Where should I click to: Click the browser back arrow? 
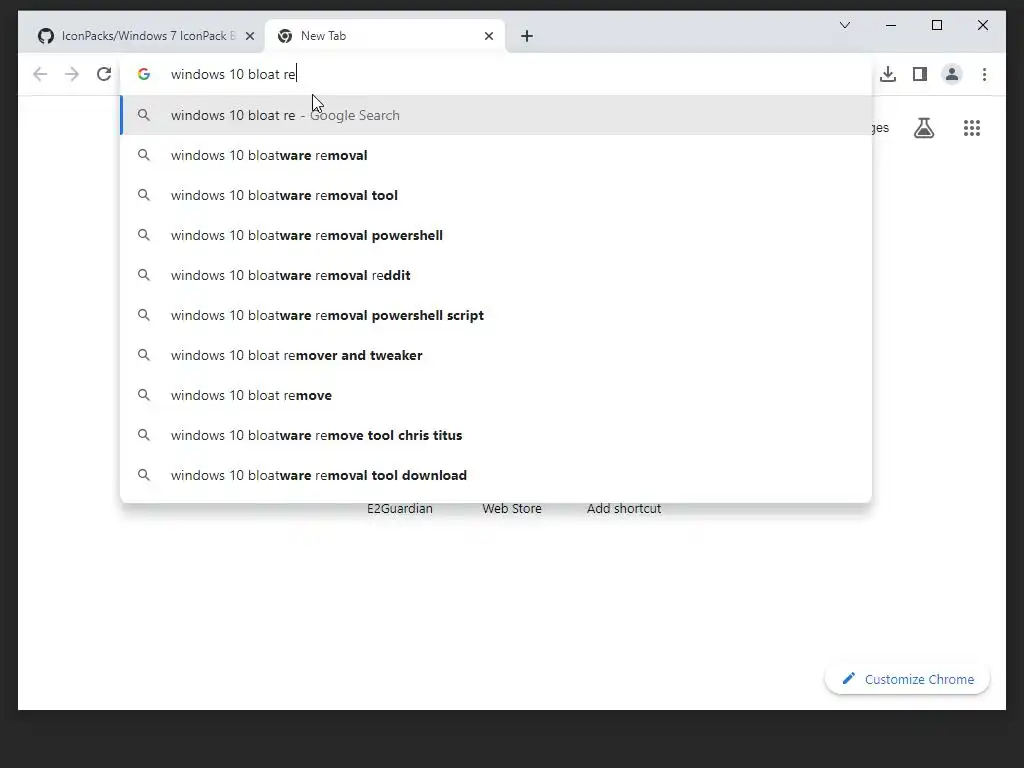pyautogui.click(x=40, y=74)
